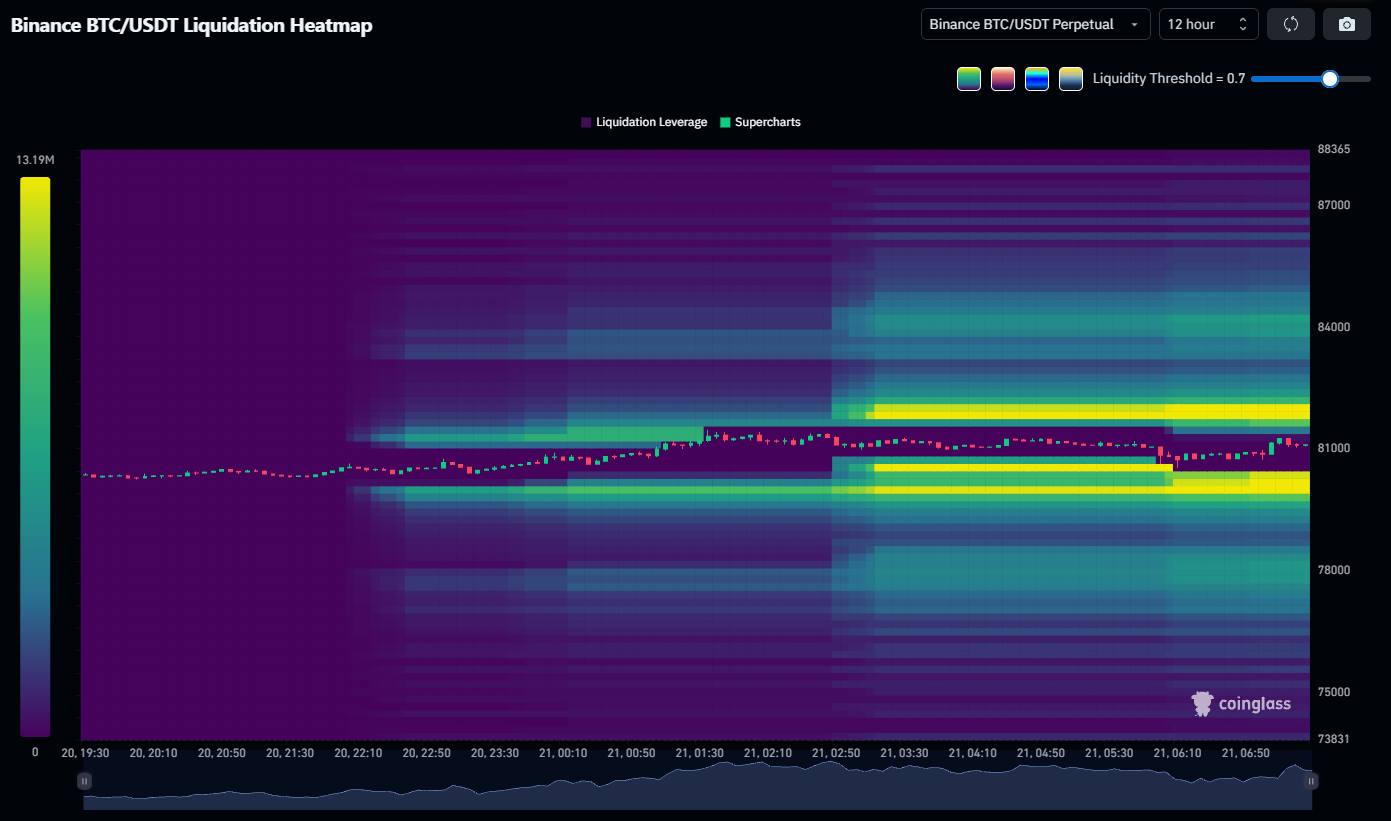Click the 75000 price axis label
This screenshot has height=821, width=1391.
click(x=1334, y=692)
